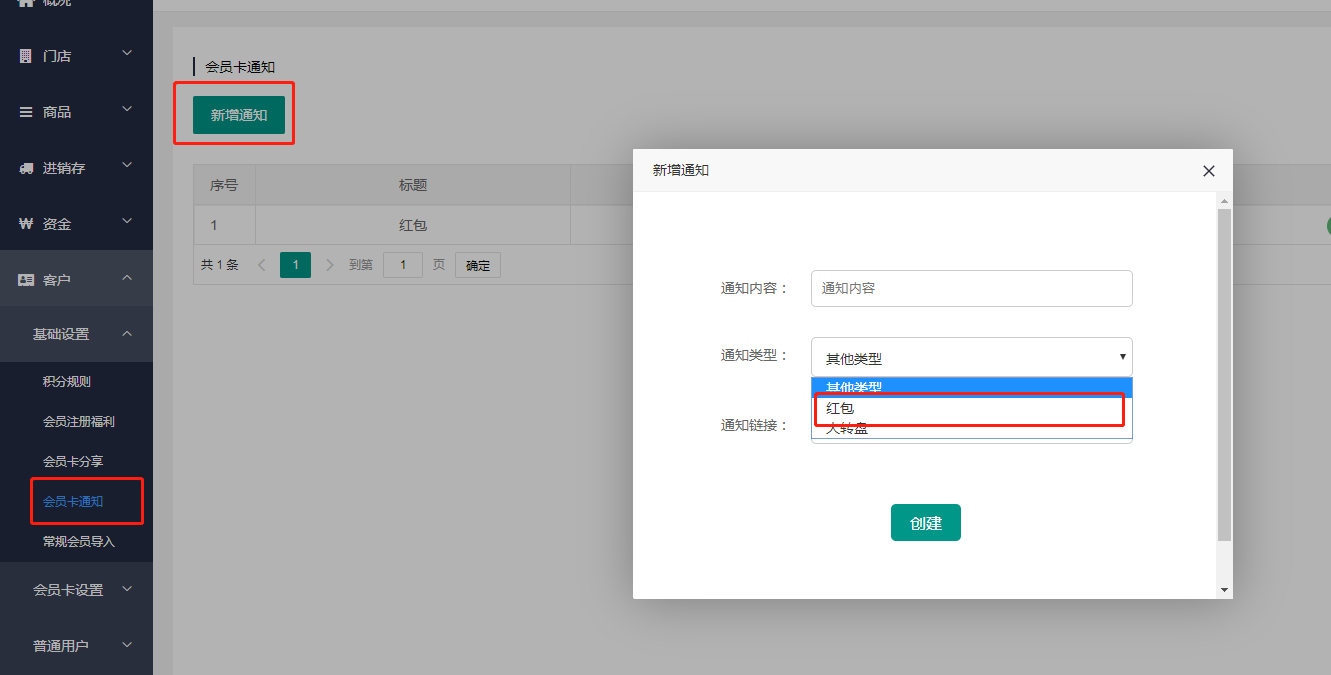This screenshot has width=1331, height=675.
Task: Expand the 会员卡设置 submenu chevron
Action: [x=127, y=588]
